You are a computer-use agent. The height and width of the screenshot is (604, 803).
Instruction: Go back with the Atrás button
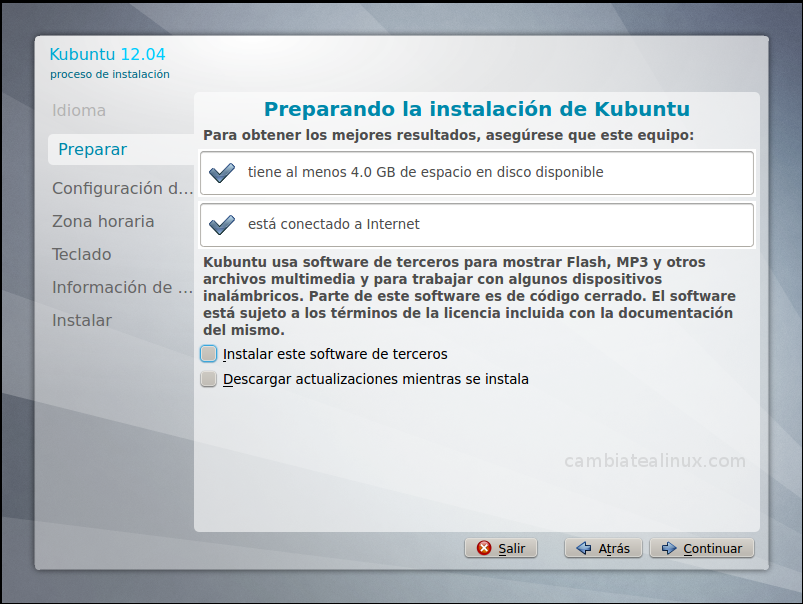click(603, 548)
